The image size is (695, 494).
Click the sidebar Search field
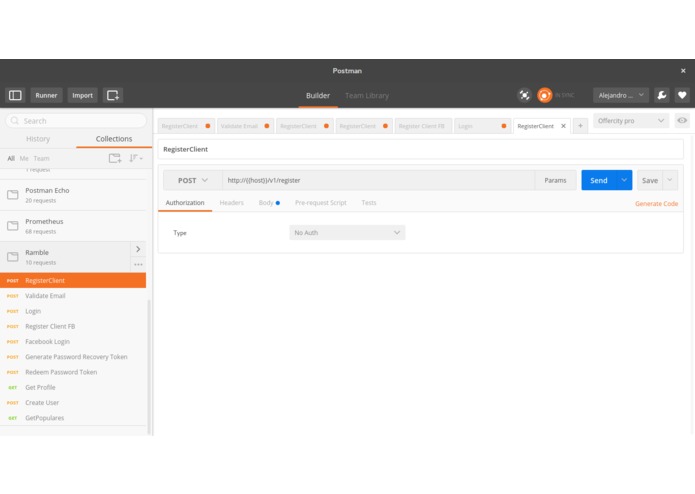coord(76,121)
